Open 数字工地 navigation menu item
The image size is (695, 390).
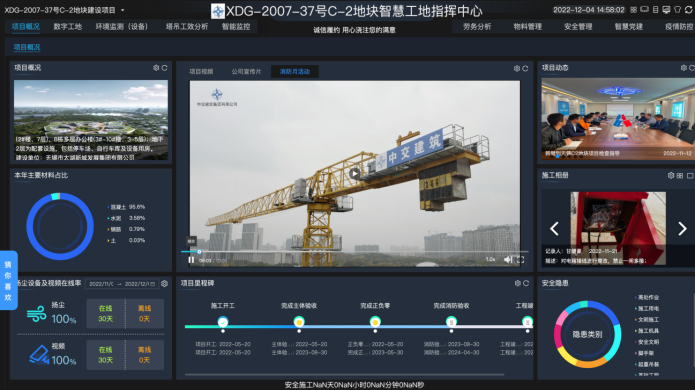point(67,27)
